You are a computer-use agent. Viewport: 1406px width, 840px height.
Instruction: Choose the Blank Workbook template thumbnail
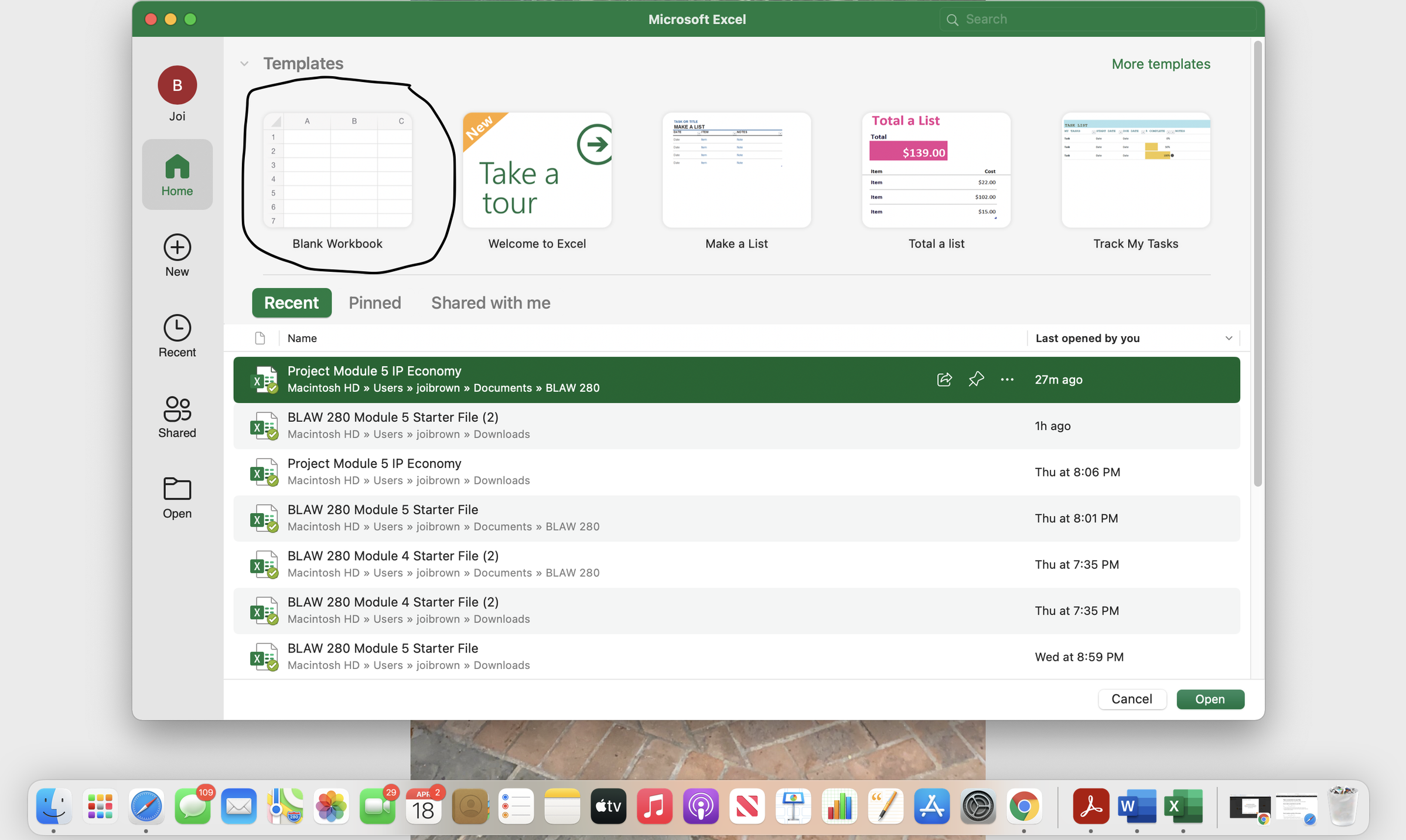click(x=337, y=170)
